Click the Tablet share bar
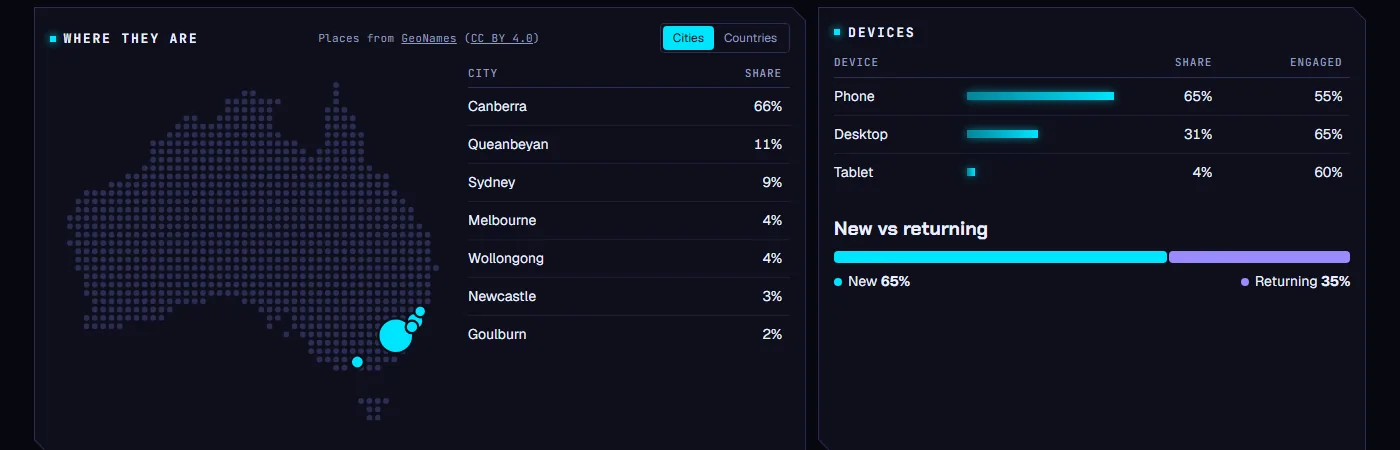1400x450 pixels. pyautogui.click(x=971, y=172)
